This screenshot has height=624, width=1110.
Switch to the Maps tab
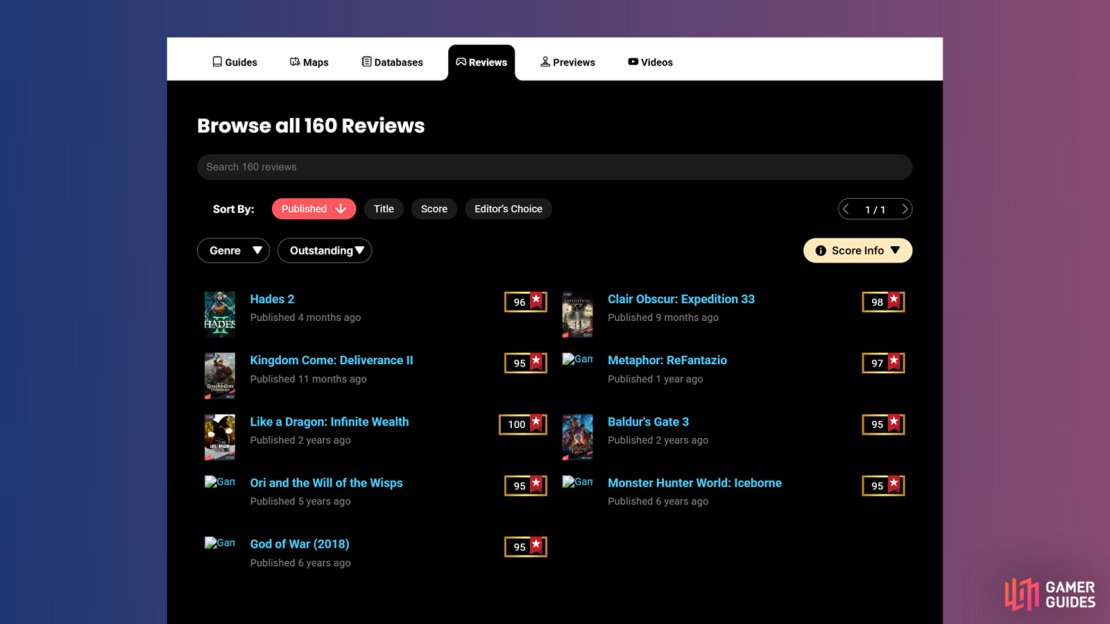[x=309, y=62]
